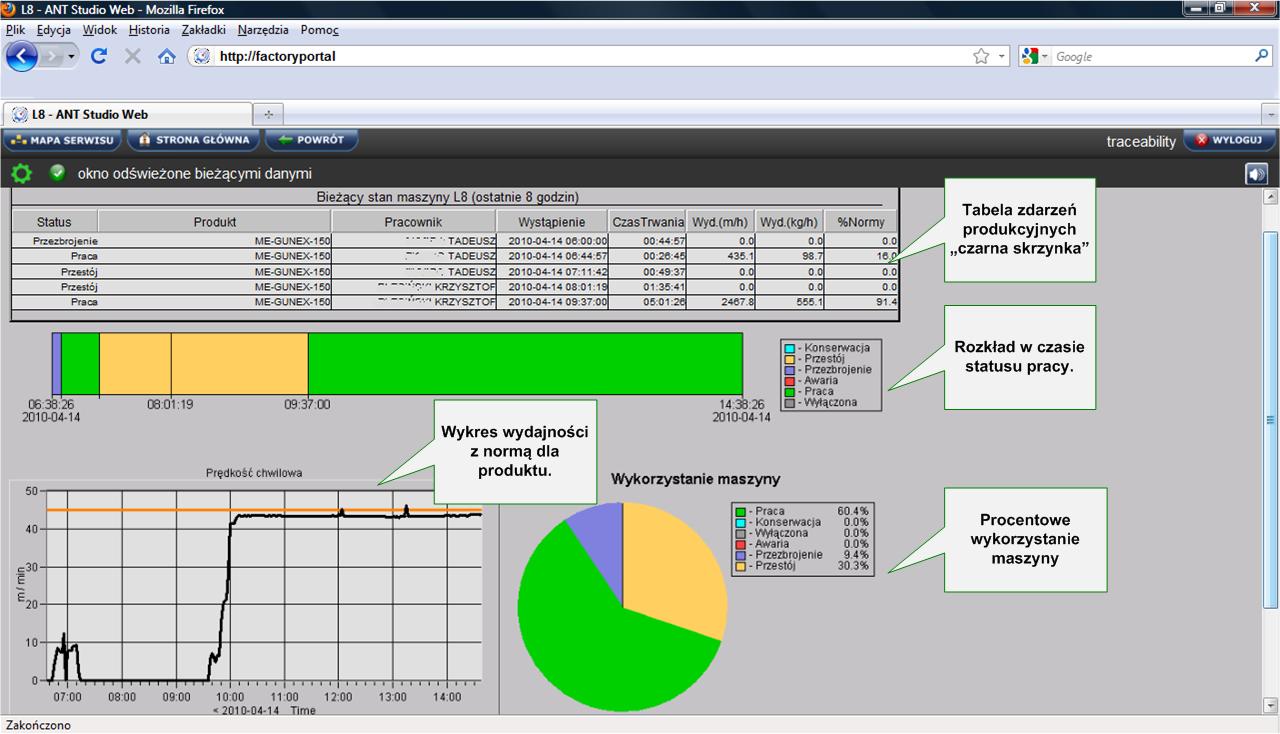Open the Historia menu
This screenshot has height=734, width=1280.
[x=149, y=30]
